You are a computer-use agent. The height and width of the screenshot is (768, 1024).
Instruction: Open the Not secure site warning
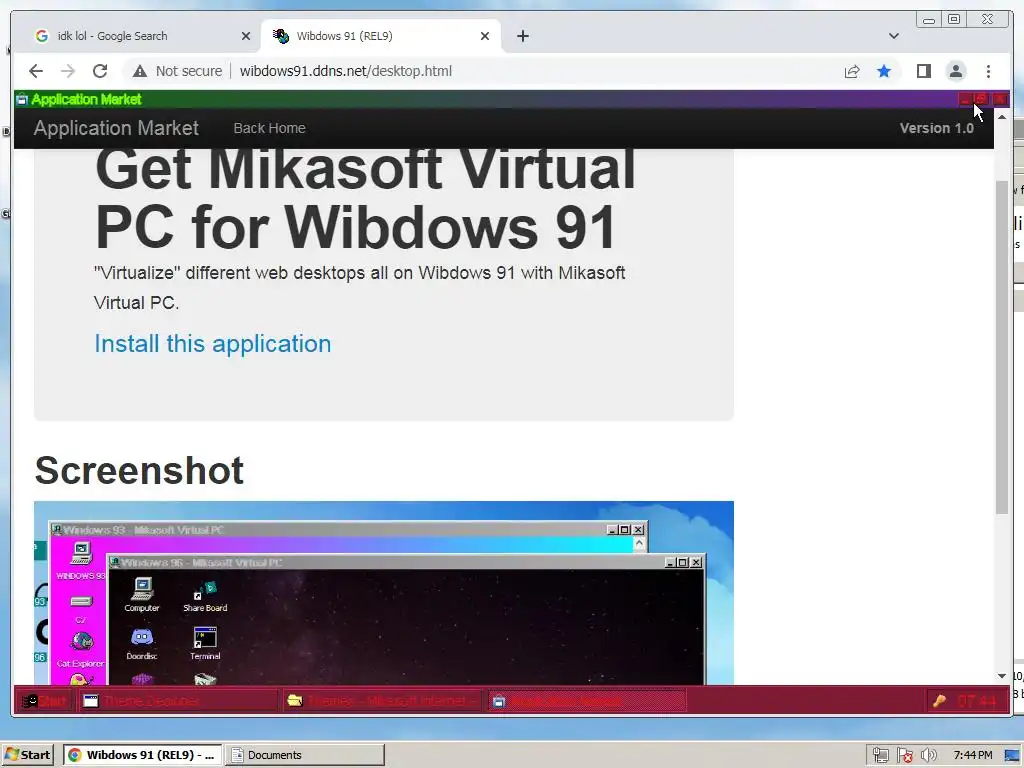click(x=177, y=71)
